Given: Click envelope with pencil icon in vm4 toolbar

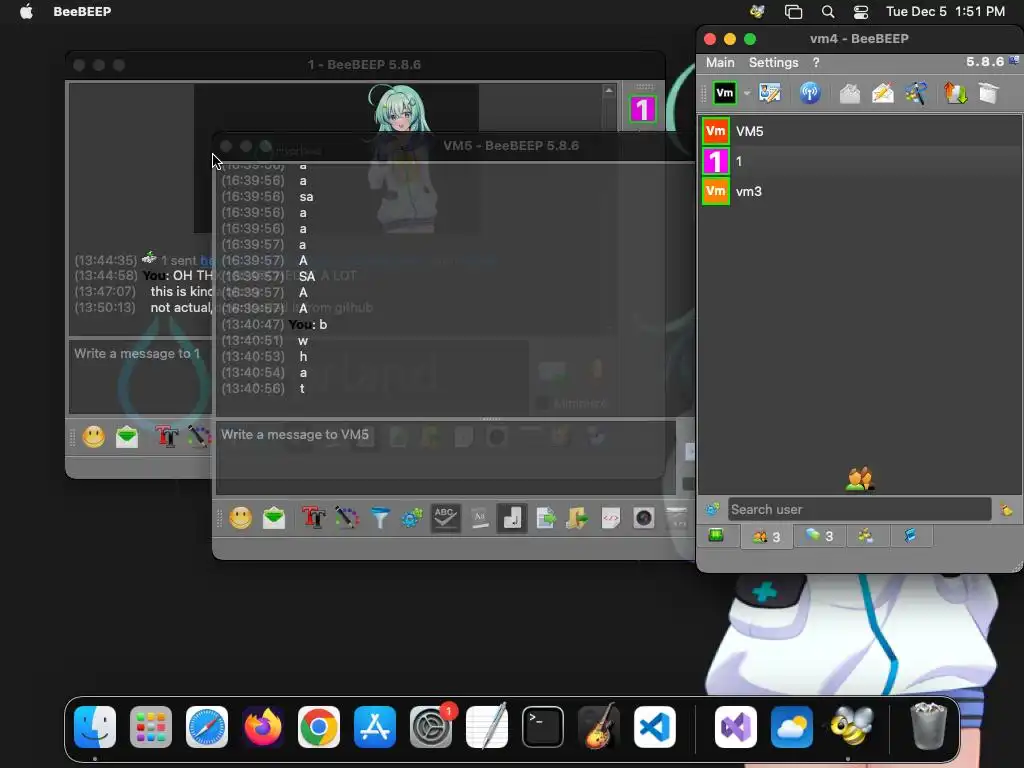Looking at the screenshot, I should 883,93.
